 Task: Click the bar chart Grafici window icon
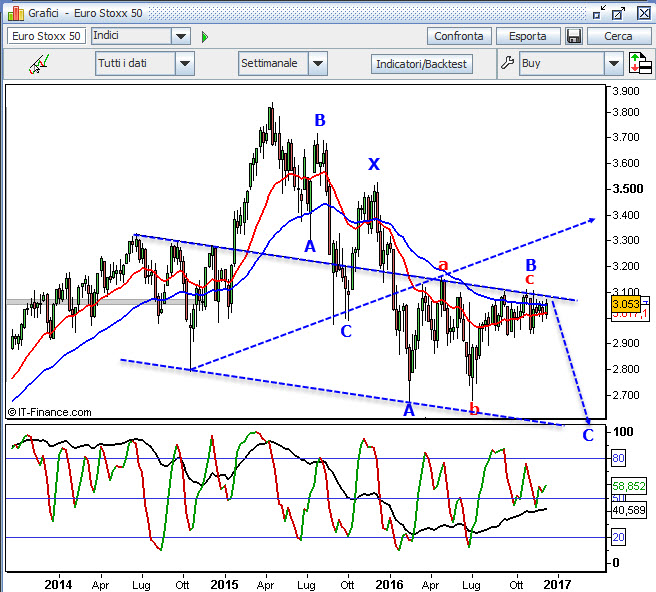15,13
